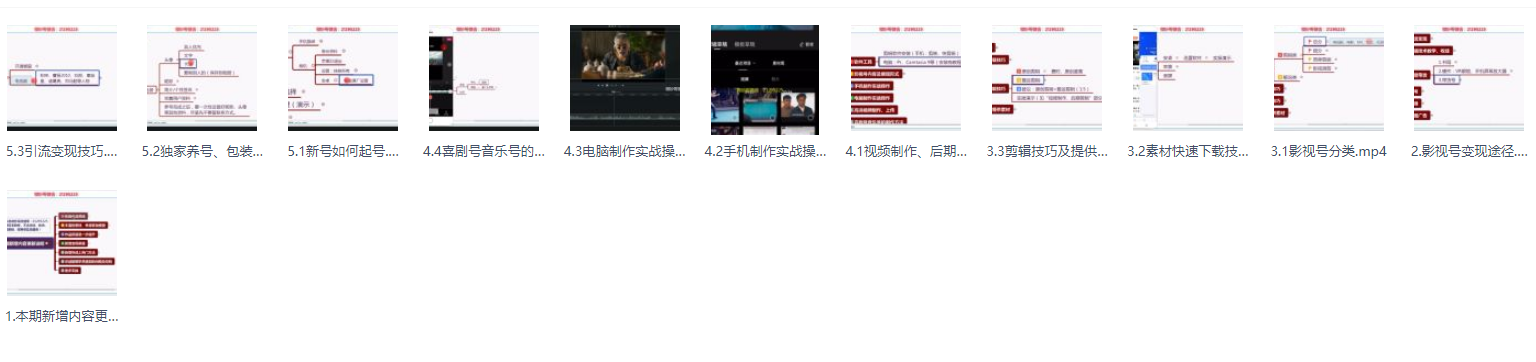1536x362 pixels.
Task: Open the 3.2素材快速下载技 video thumbnail
Action: click(x=1188, y=78)
